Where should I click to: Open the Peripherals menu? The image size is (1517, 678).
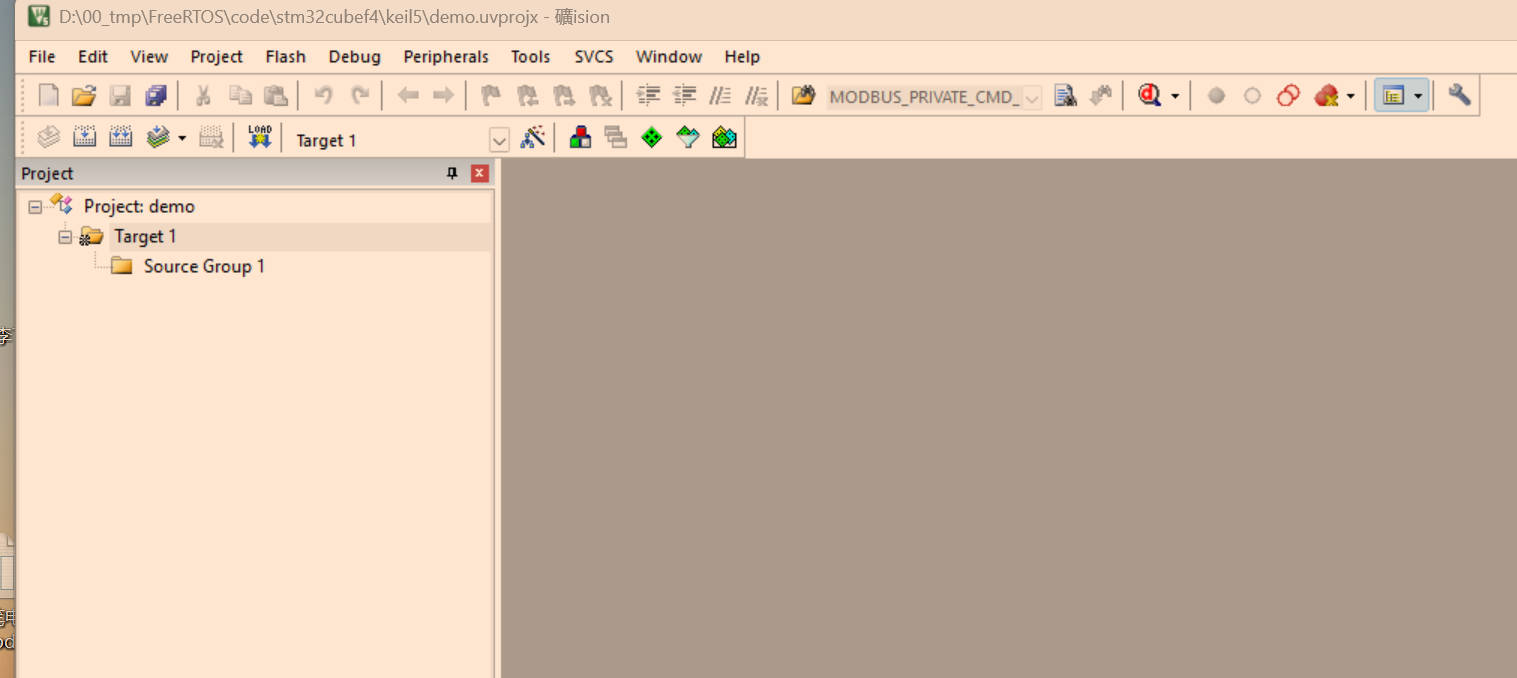click(446, 57)
